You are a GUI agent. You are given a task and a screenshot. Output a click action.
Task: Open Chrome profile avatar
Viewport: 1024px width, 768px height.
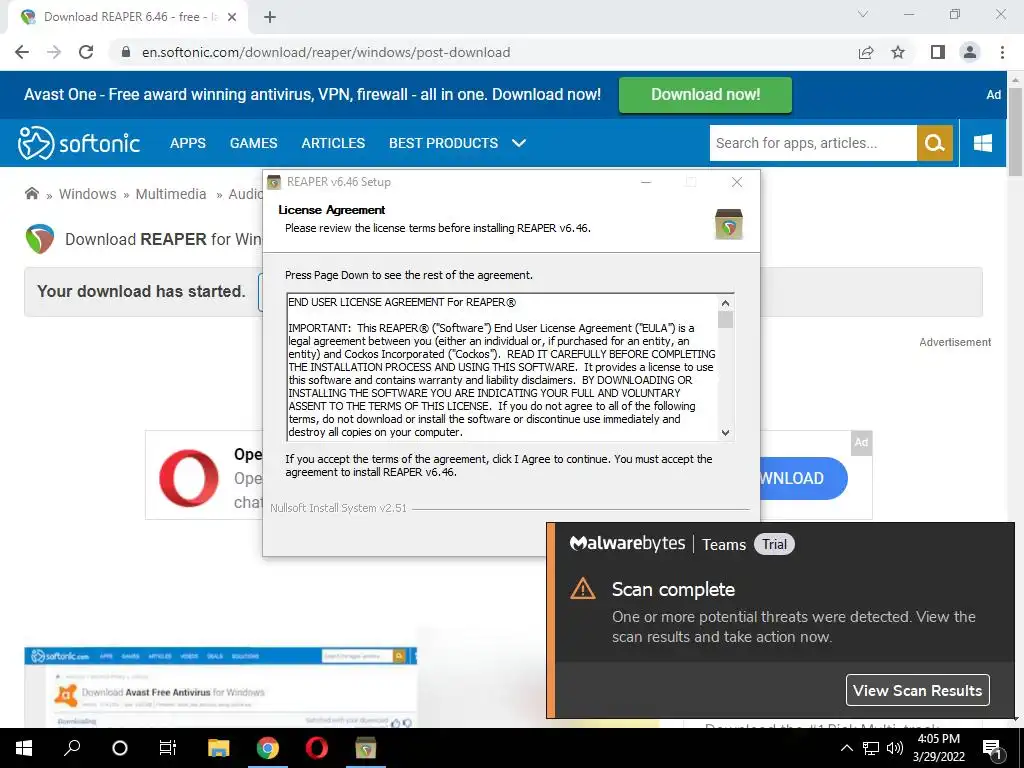970,52
